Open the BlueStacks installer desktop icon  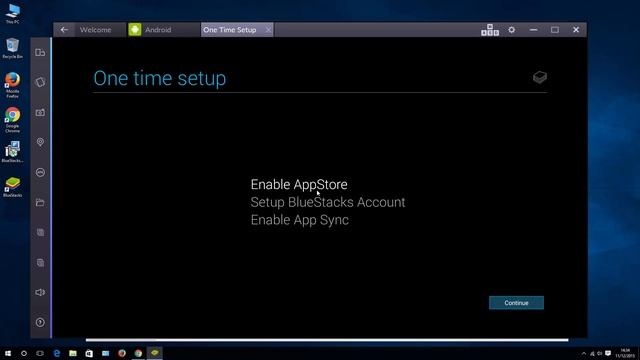13,152
